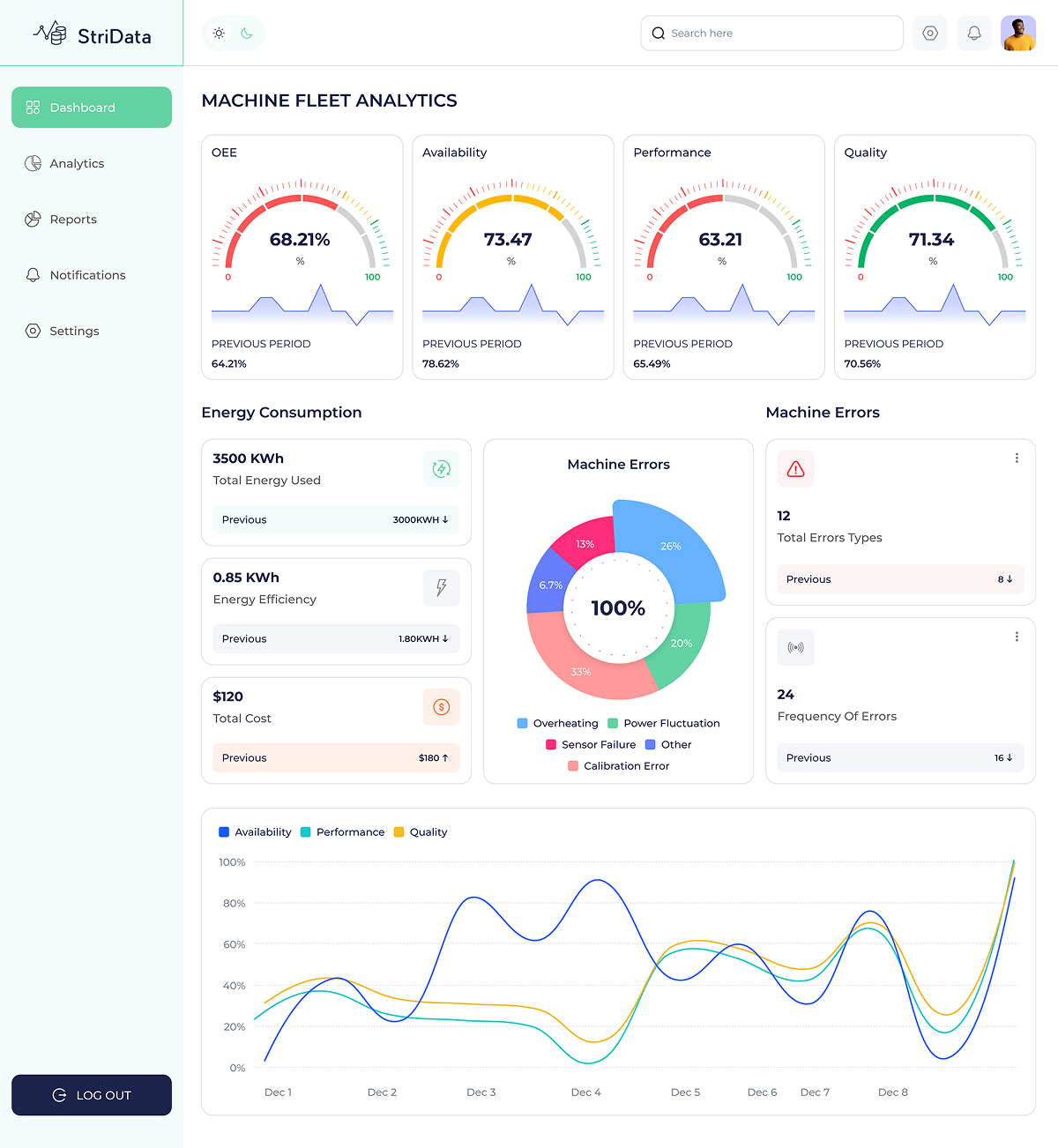
Task: Click the Total Cost dollar icon
Action: pyautogui.click(x=442, y=707)
